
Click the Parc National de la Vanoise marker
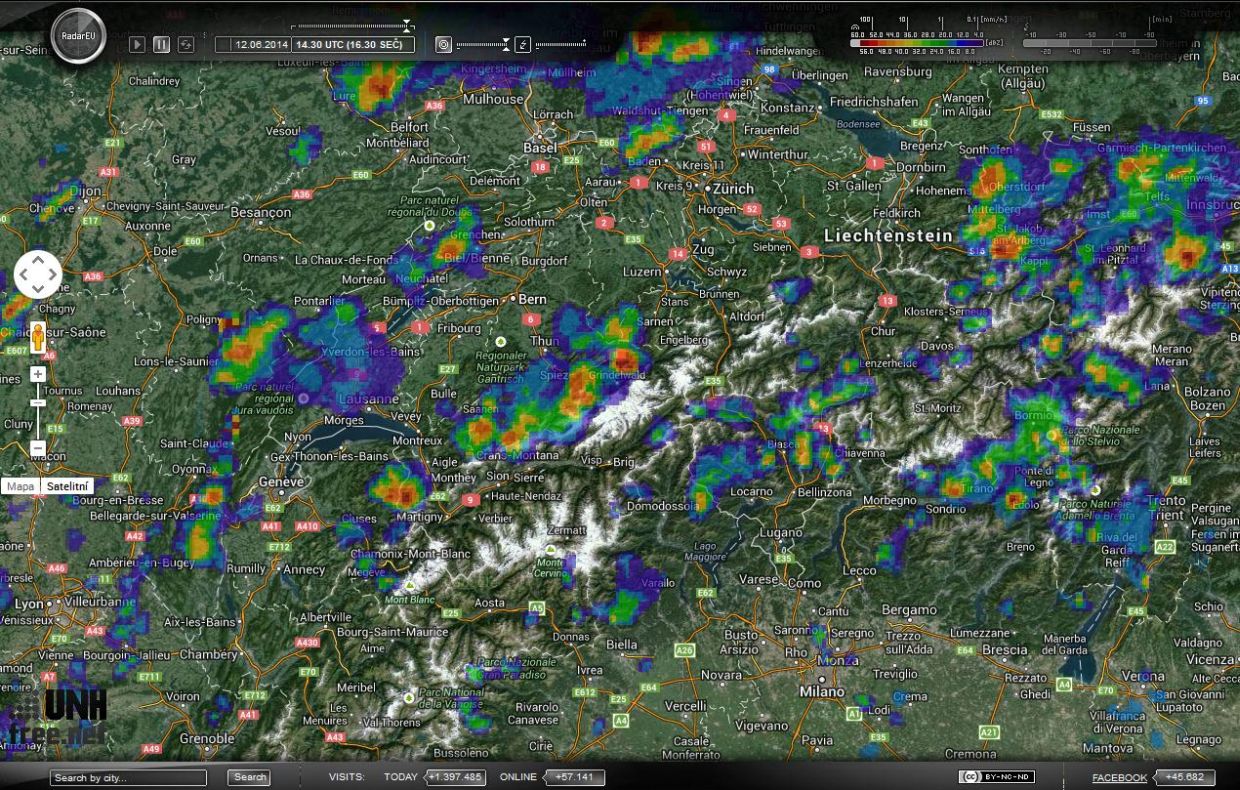click(408, 696)
